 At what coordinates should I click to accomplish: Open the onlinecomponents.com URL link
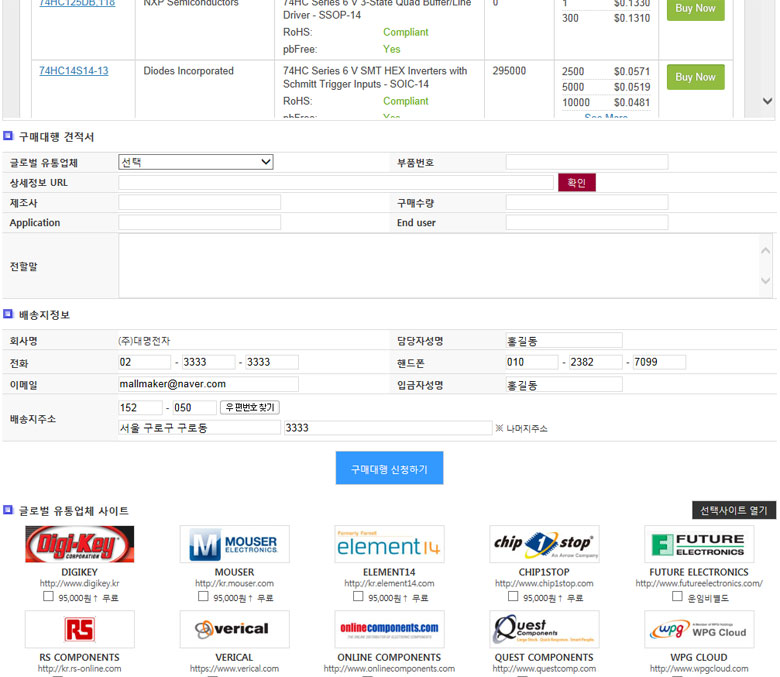390,669
